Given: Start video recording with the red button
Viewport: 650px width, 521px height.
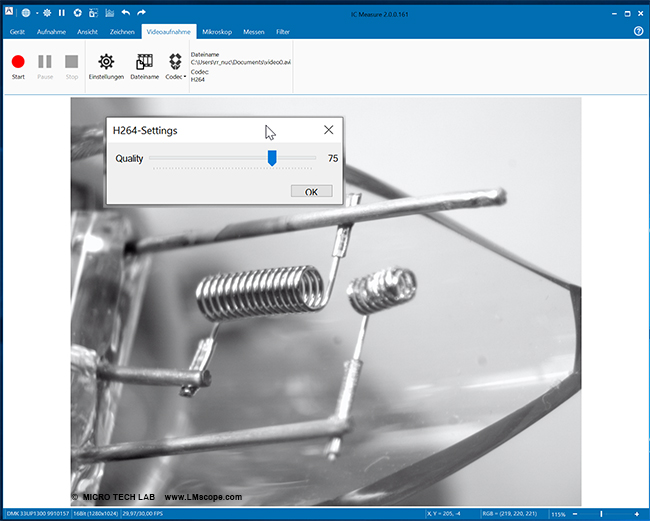Looking at the screenshot, I should (18, 62).
